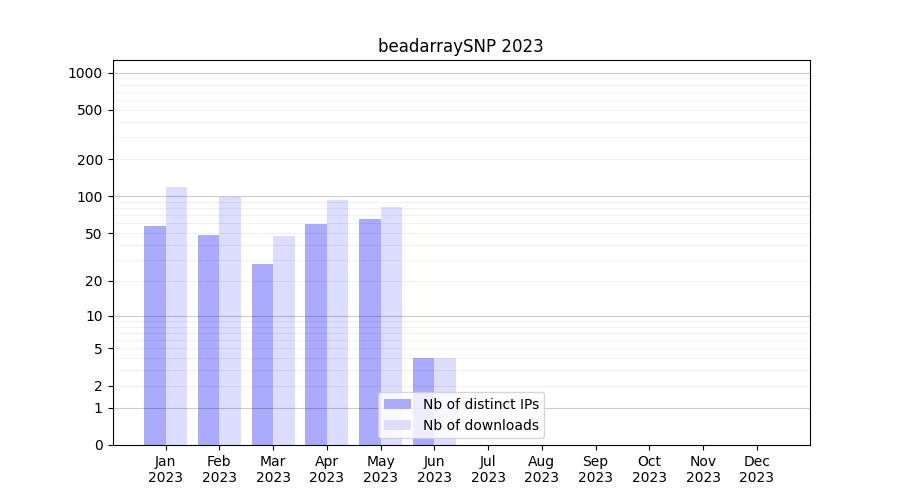Click the Apr 2023 downloads bar
Viewport: 900px width, 500px height.
(x=337, y=322)
